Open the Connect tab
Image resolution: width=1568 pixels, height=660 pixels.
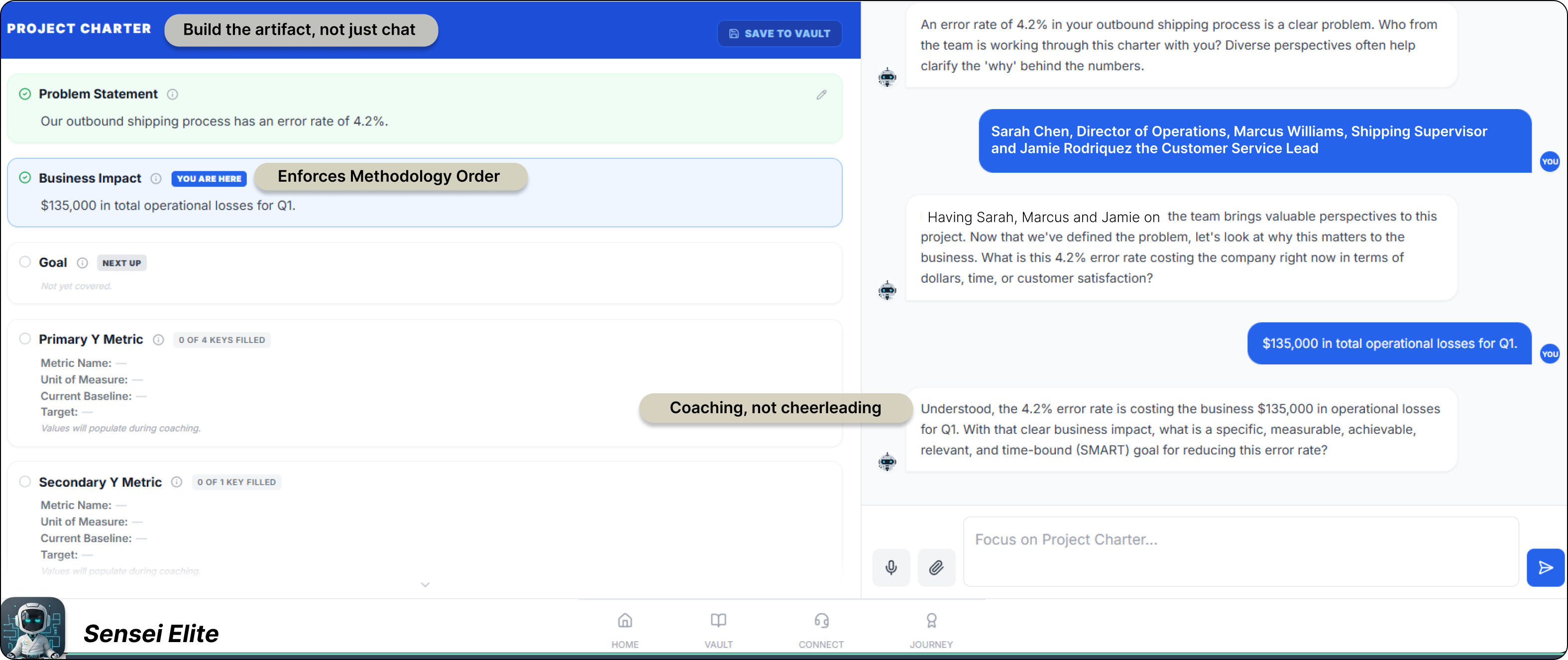[x=821, y=630]
